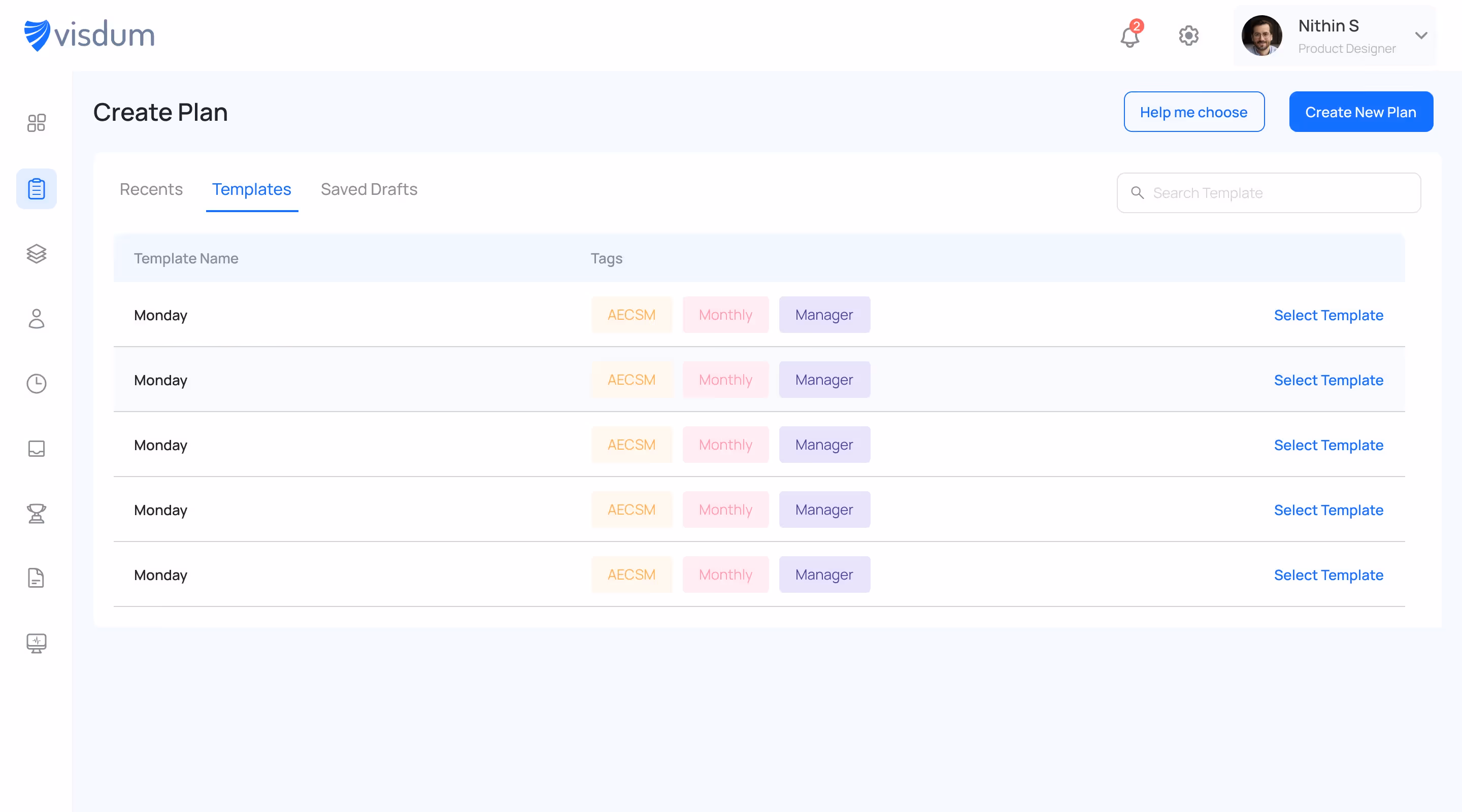Image resolution: width=1462 pixels, height=812 pixels.
Task: Click the clock history icon in sidebar
Action: coord(37,384)
